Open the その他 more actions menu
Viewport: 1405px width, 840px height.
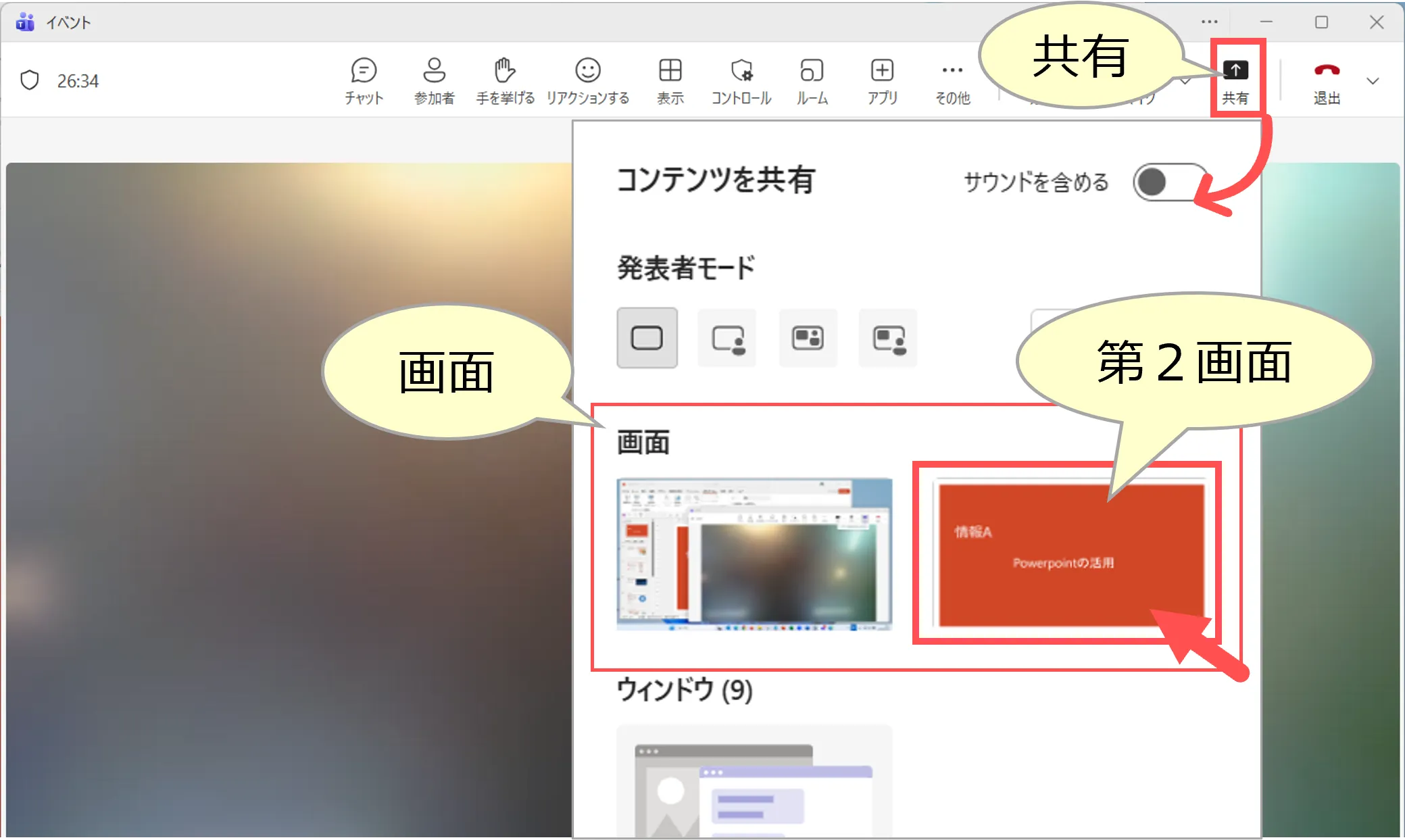point(952,80)
